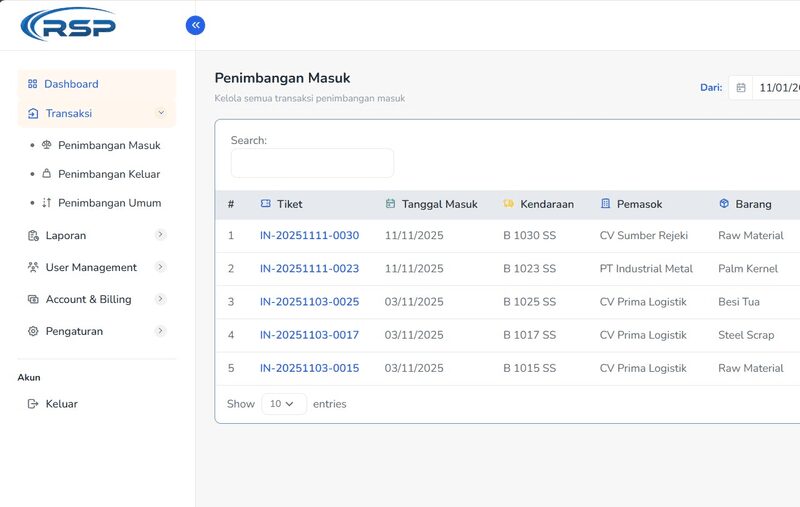Click the Keluar logout icon
Image resolution: width=800 pixels, height=507 pixels.
tap(33, 404)
